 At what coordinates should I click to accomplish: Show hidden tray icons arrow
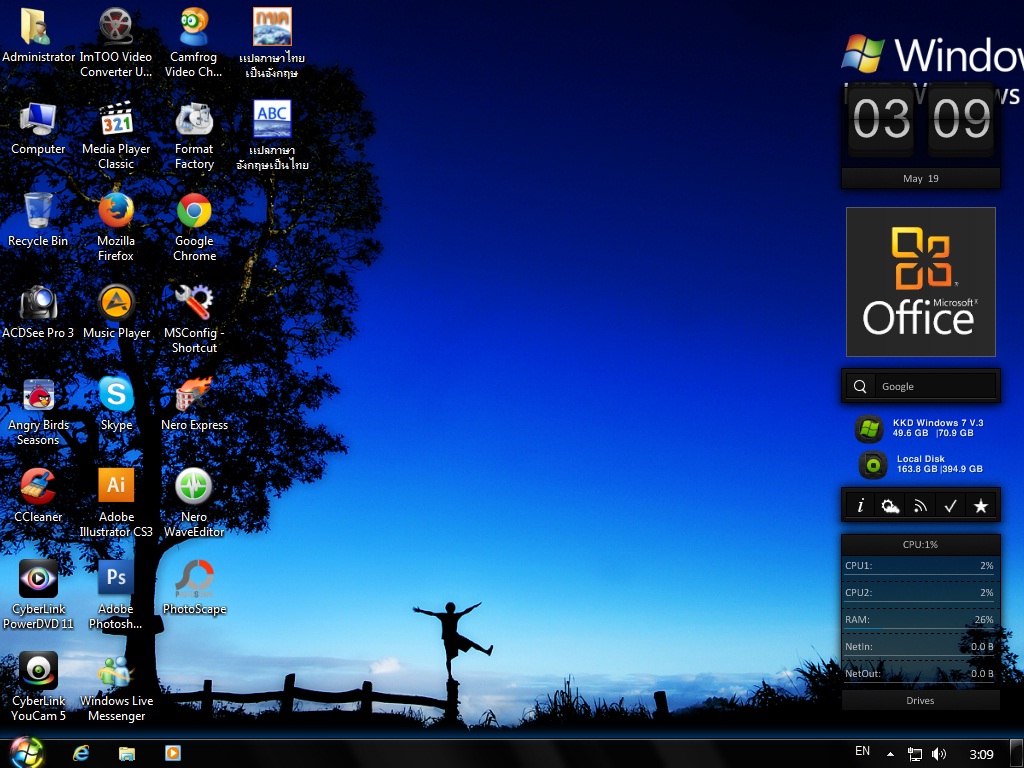tap(890, 754)
